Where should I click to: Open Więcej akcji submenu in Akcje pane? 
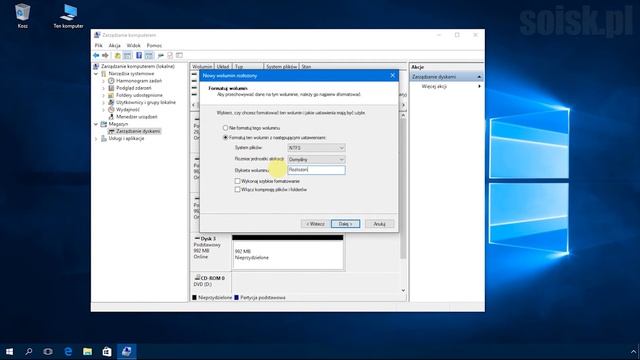(x=447, y=87)
